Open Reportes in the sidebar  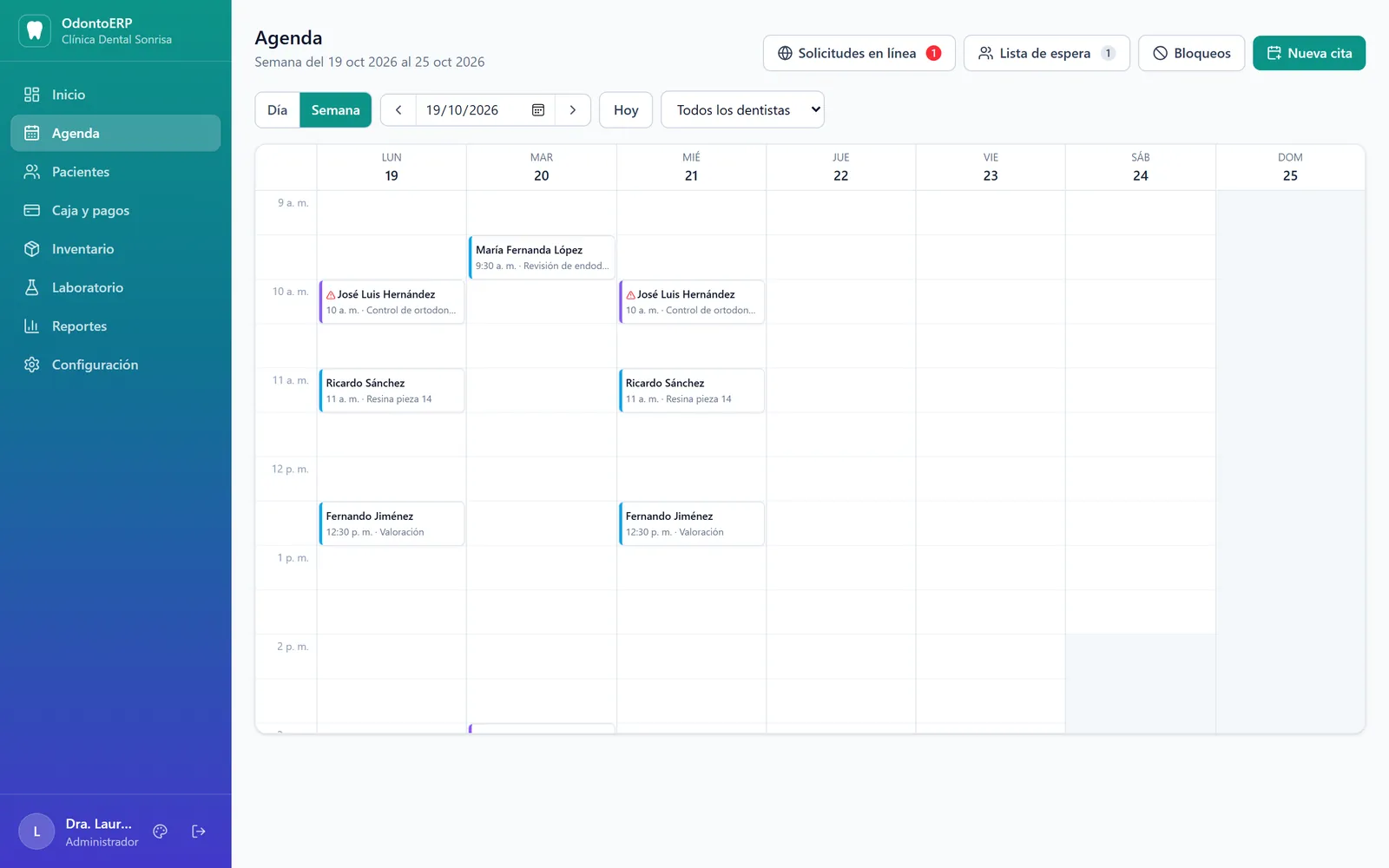point(115,326)
